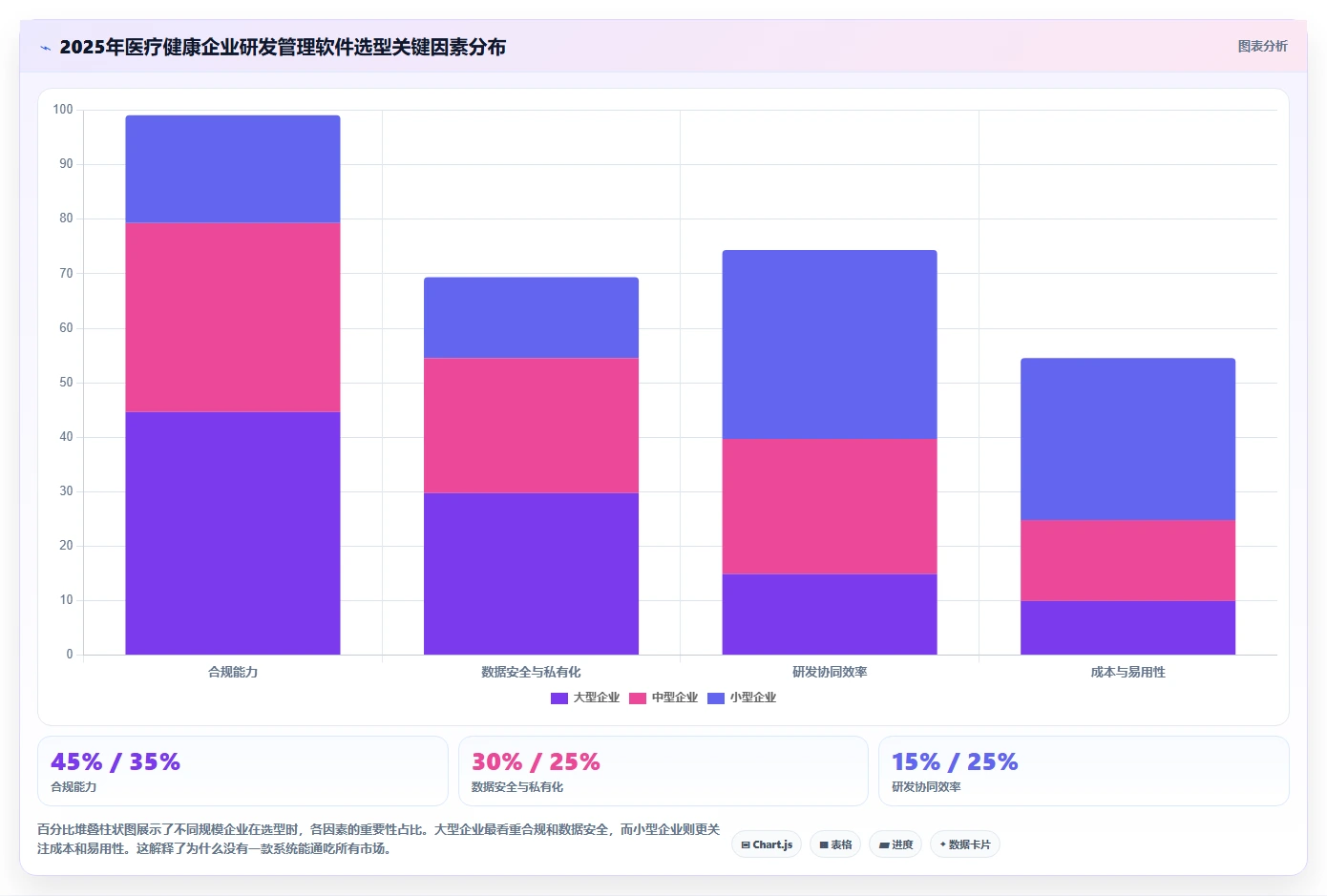Click the purple segment of 研发协同效率 bar
Viewport: 1327px width, 896px height.
point(830,615)
